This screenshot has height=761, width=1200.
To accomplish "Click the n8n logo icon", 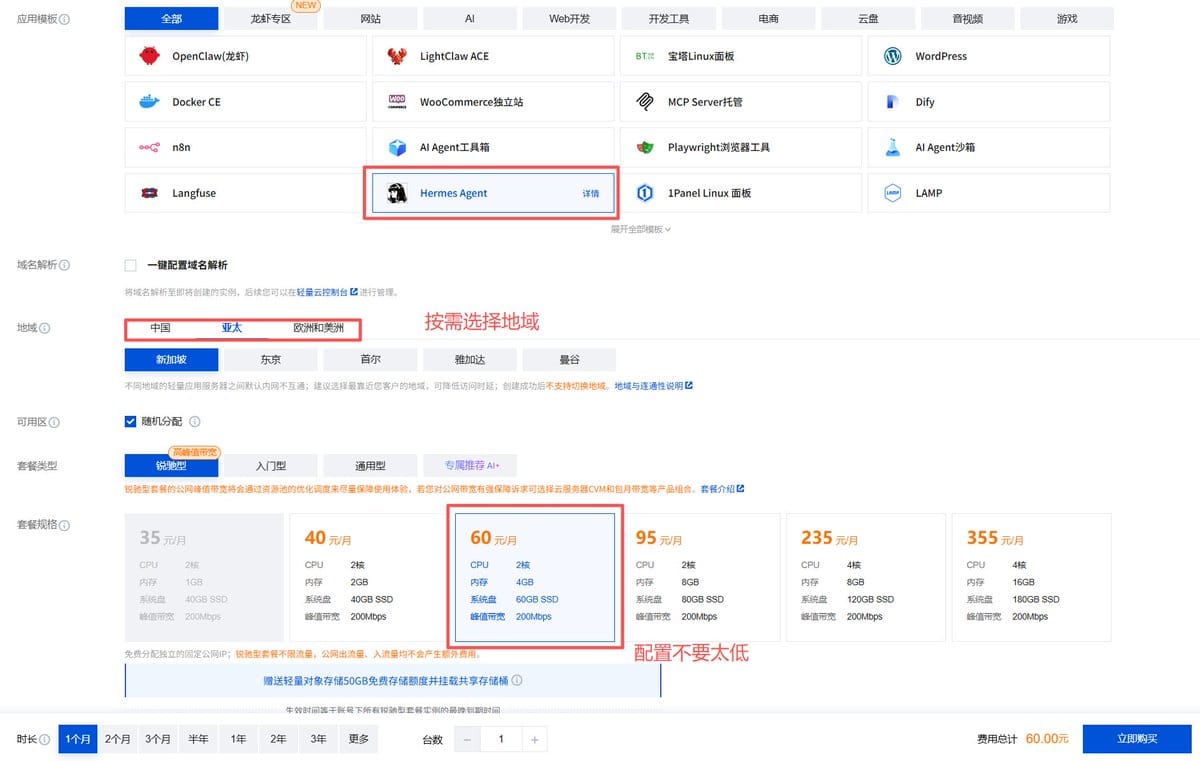I will click(149, 147).
